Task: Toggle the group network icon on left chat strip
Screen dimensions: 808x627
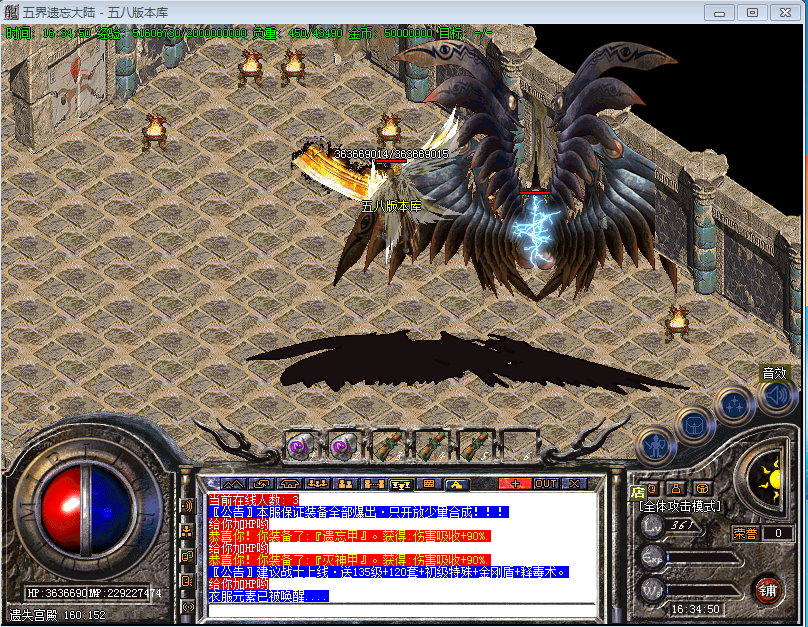Action: click(187, 531)
